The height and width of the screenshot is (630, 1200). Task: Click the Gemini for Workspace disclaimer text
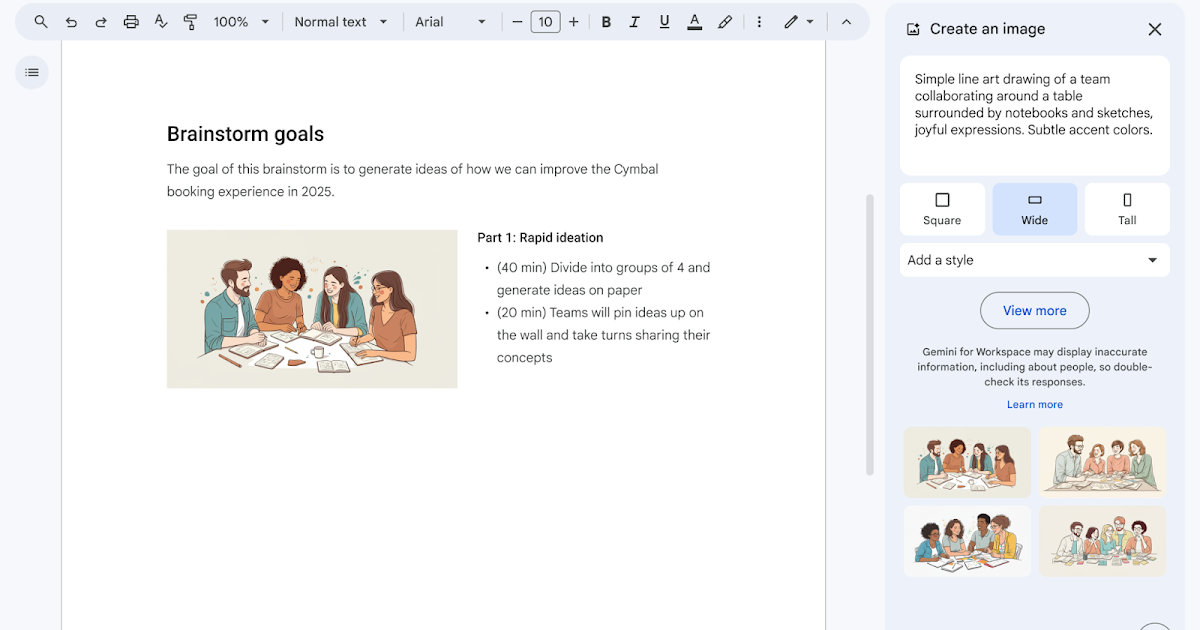point(1035,367)
